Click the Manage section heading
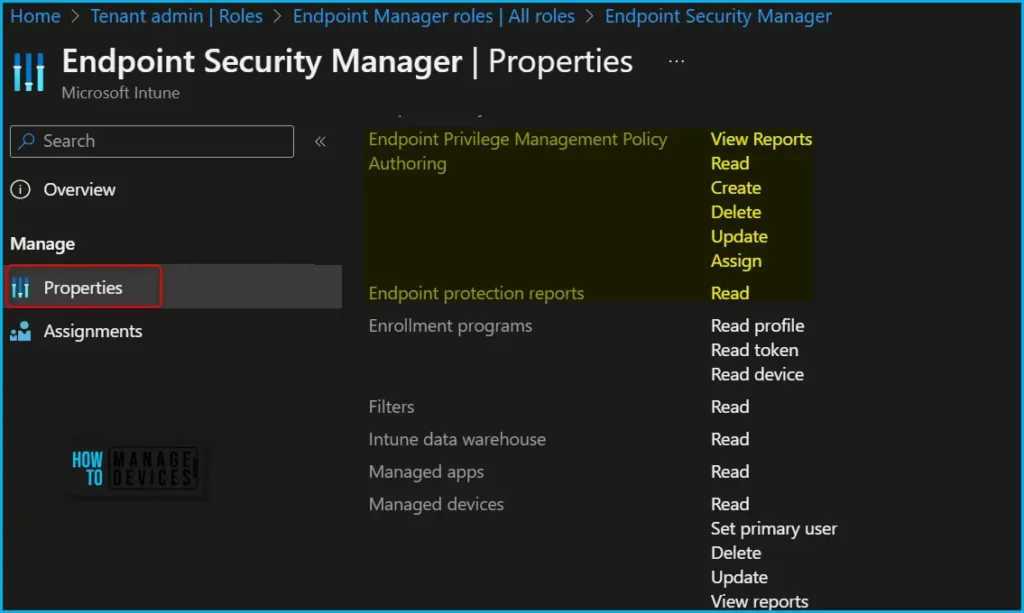1024x613 pixels. tap(42, 244)
